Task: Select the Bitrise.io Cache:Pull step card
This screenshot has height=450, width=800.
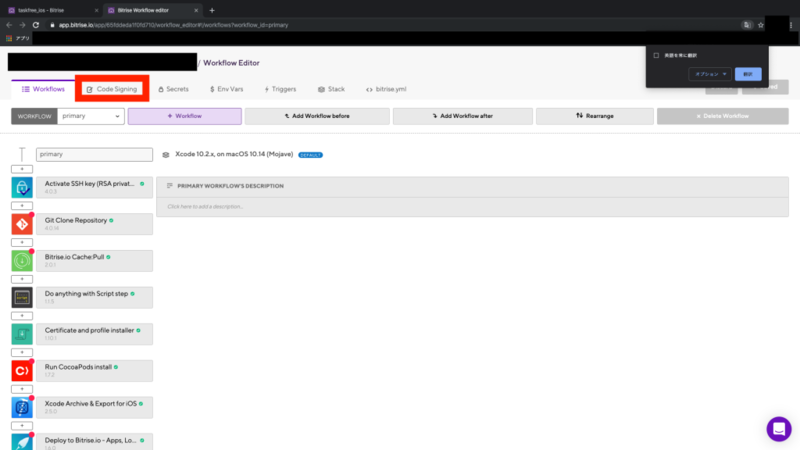Action: (x=94, y=261)
